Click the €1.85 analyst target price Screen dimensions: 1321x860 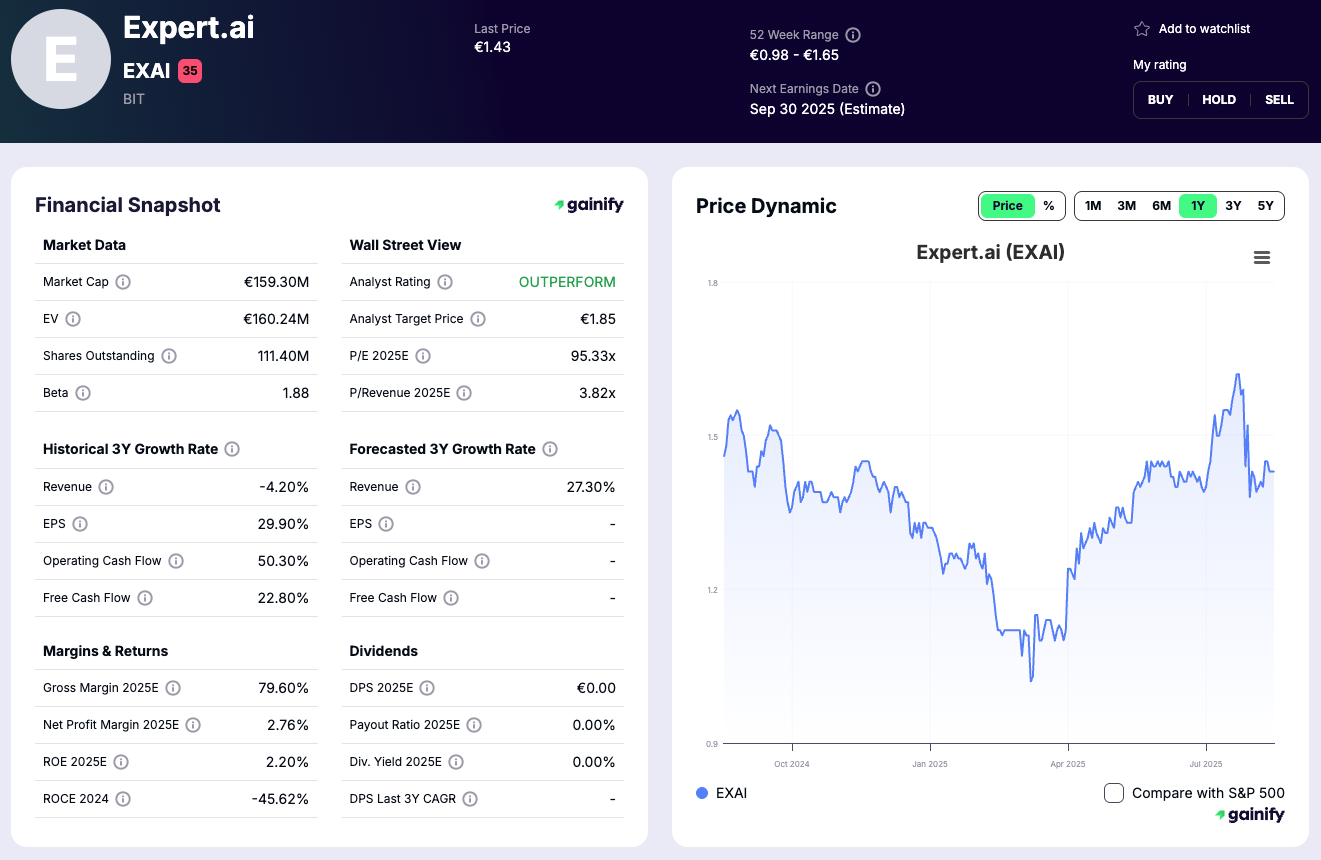(598, 319)
